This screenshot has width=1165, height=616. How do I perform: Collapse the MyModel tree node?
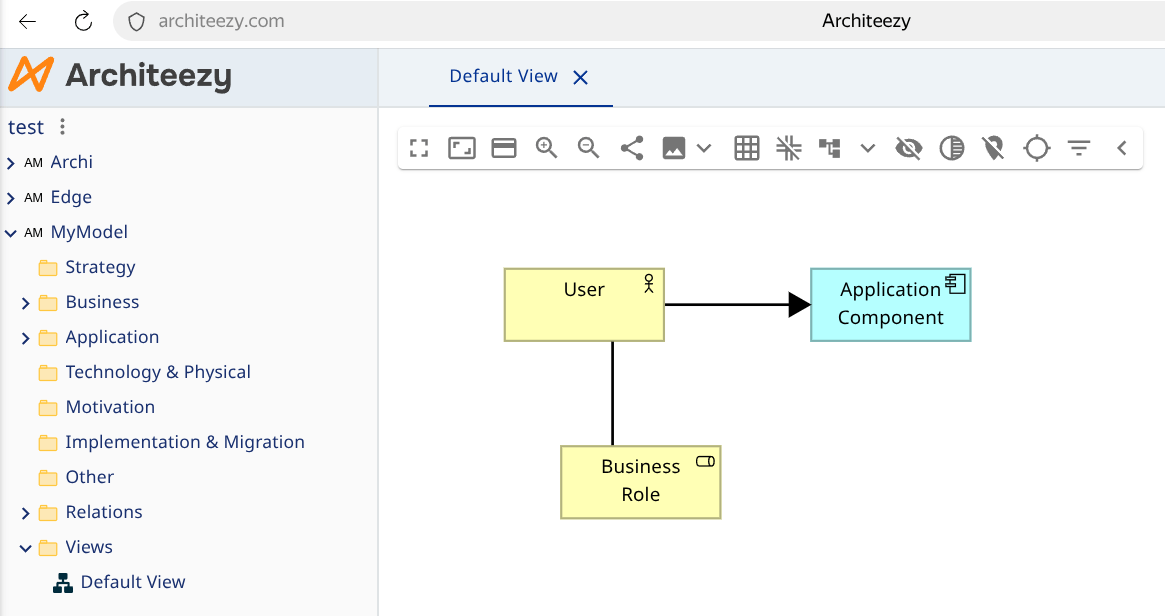pos(10,233)
